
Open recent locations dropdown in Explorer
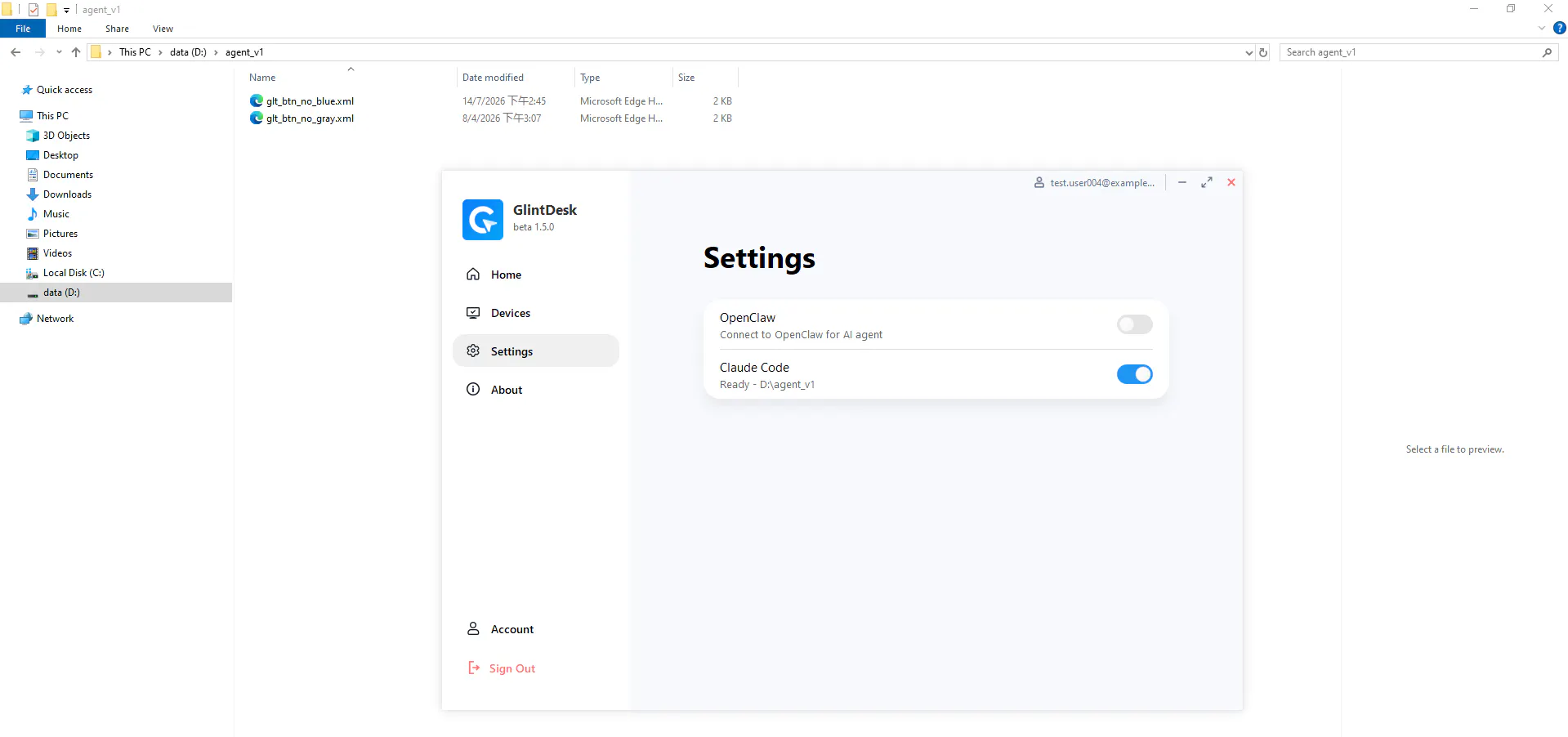click(x=59, y=52)
